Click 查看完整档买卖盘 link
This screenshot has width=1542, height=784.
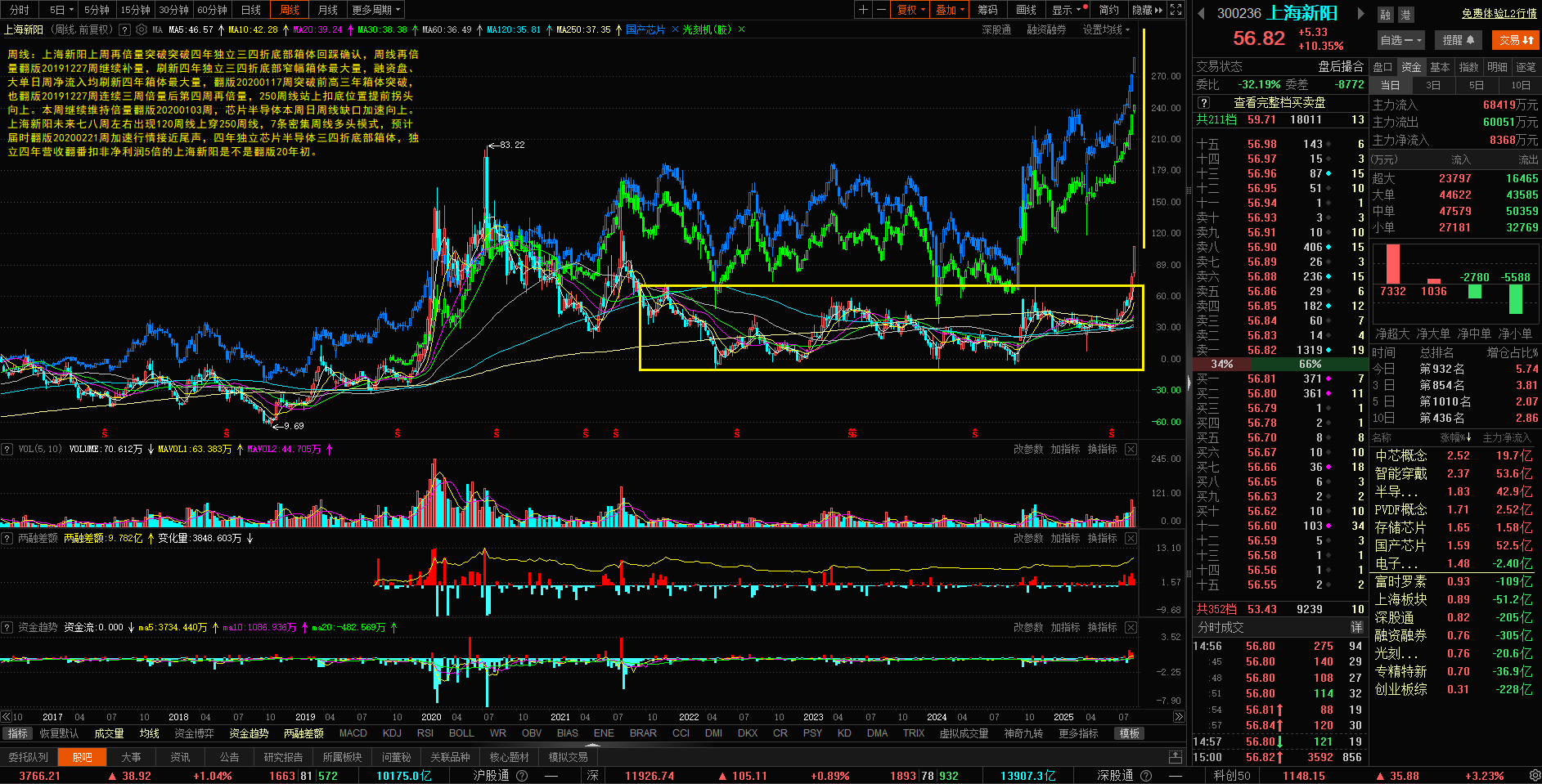[x=1279, y=103]
